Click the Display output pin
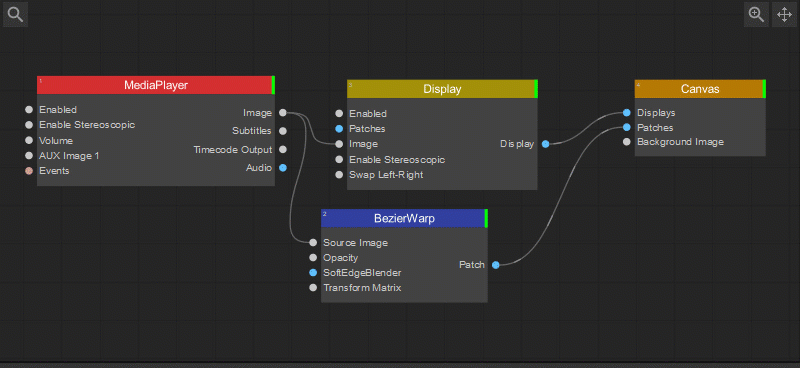The height and width of the screenshot is (368, 800). (x=545, y=144)
